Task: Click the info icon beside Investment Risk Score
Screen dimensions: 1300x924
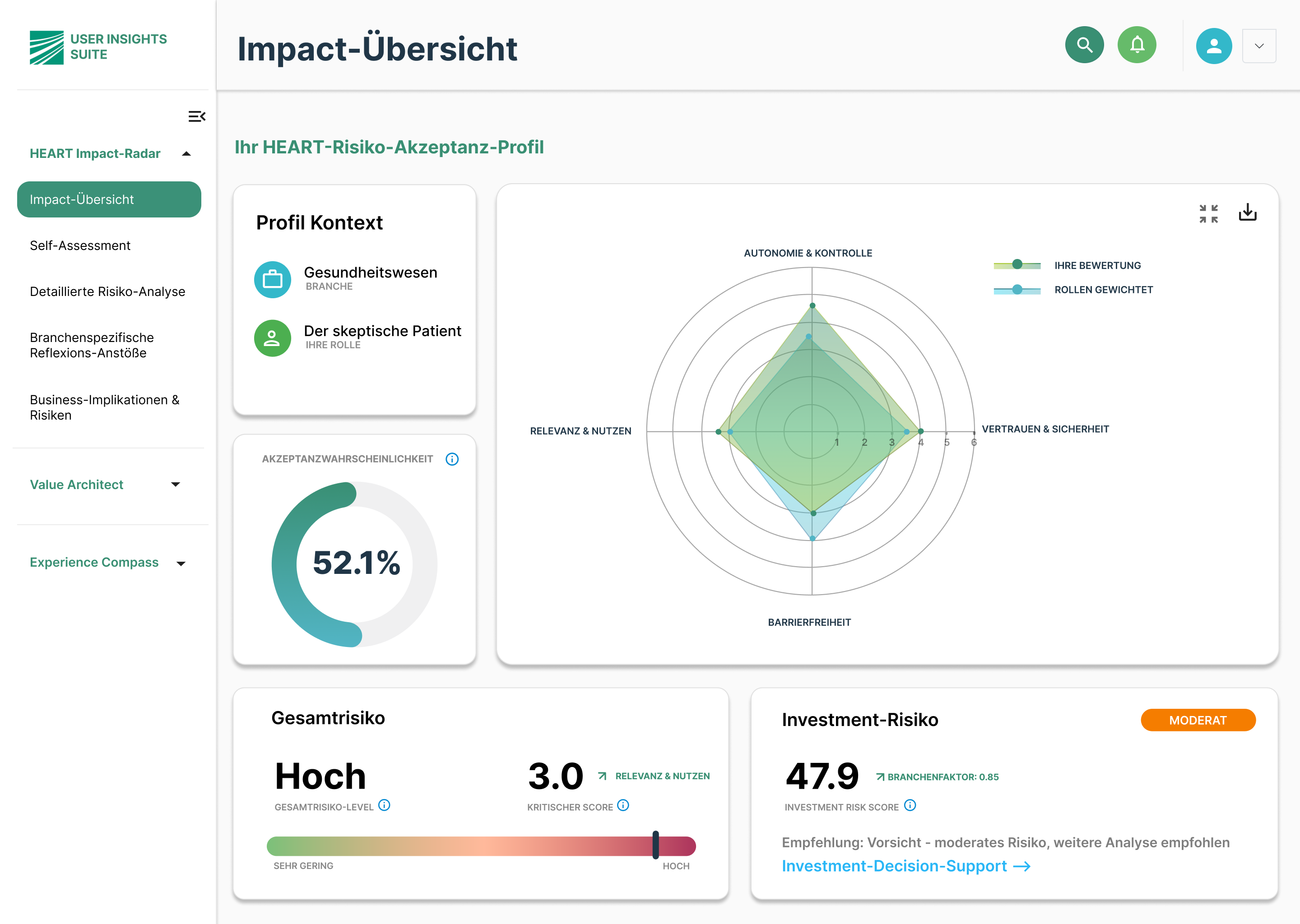Action: coord(910,806)
